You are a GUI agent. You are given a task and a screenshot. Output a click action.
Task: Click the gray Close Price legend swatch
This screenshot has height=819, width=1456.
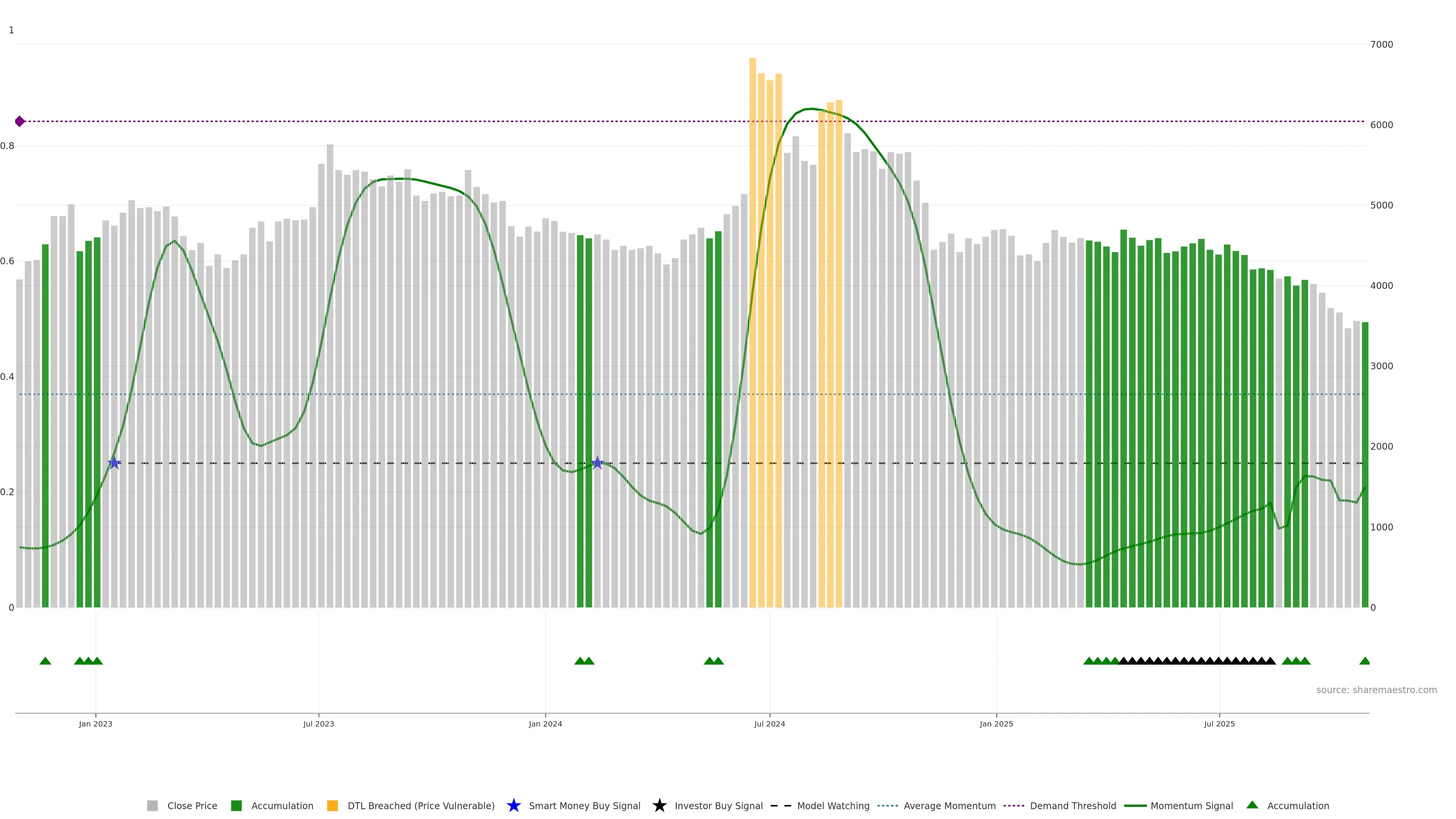pyautogui.click(x=152, y=805)
